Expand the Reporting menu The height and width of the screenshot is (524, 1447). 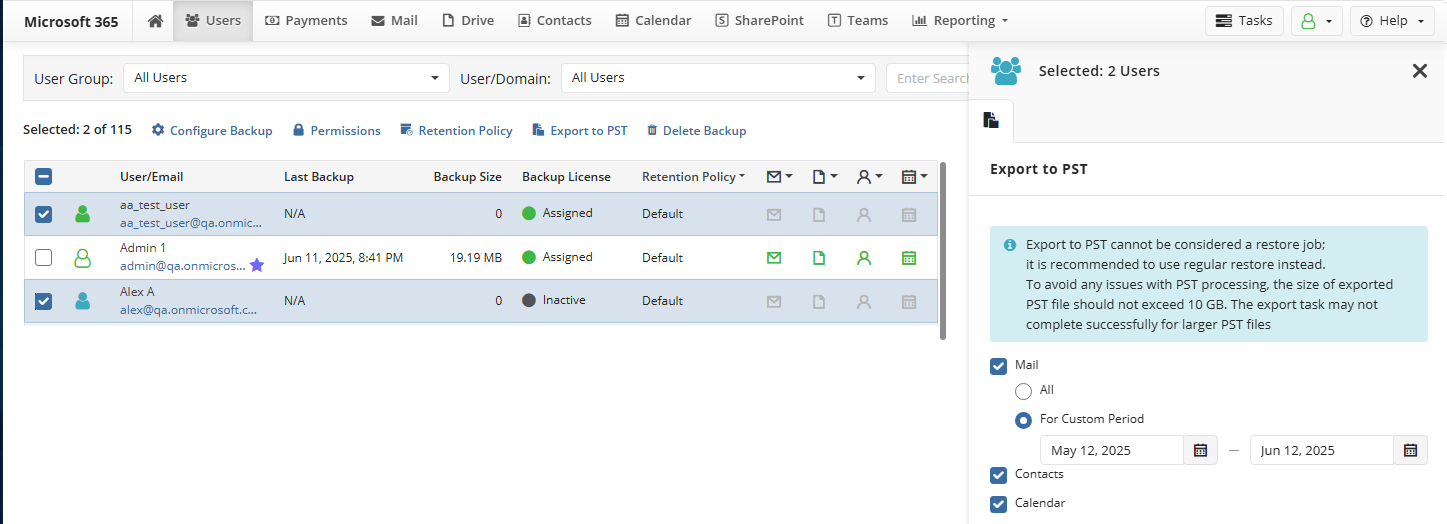point(959,20)
